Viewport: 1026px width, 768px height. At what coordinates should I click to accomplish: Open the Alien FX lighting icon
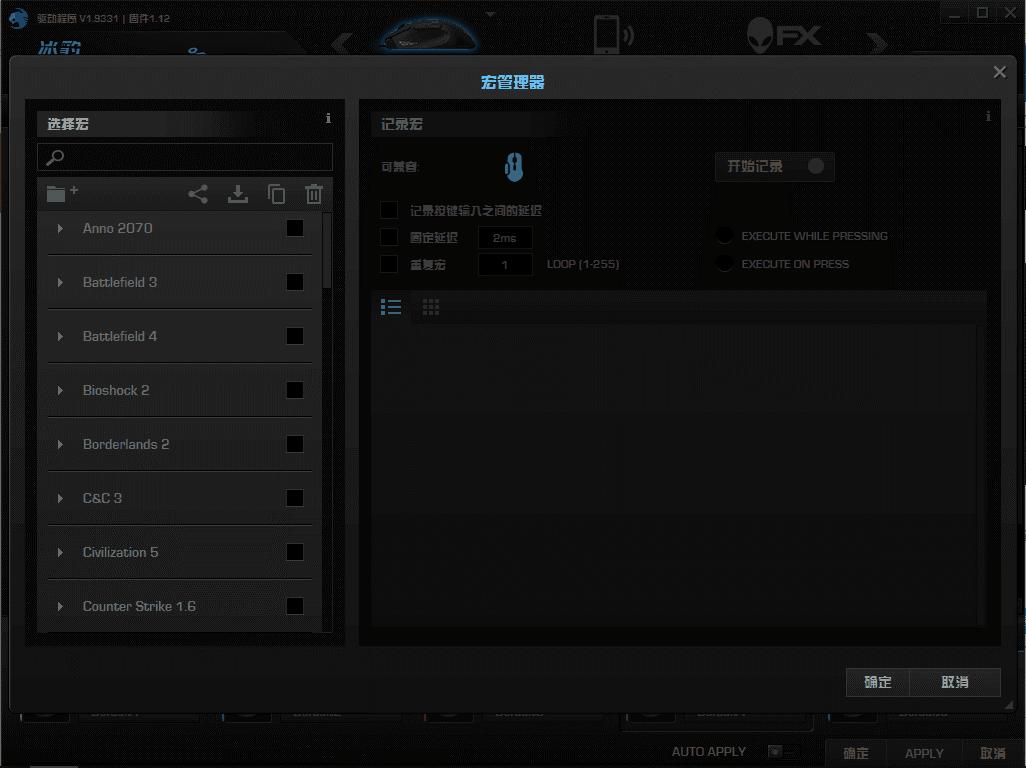(784, 34)
